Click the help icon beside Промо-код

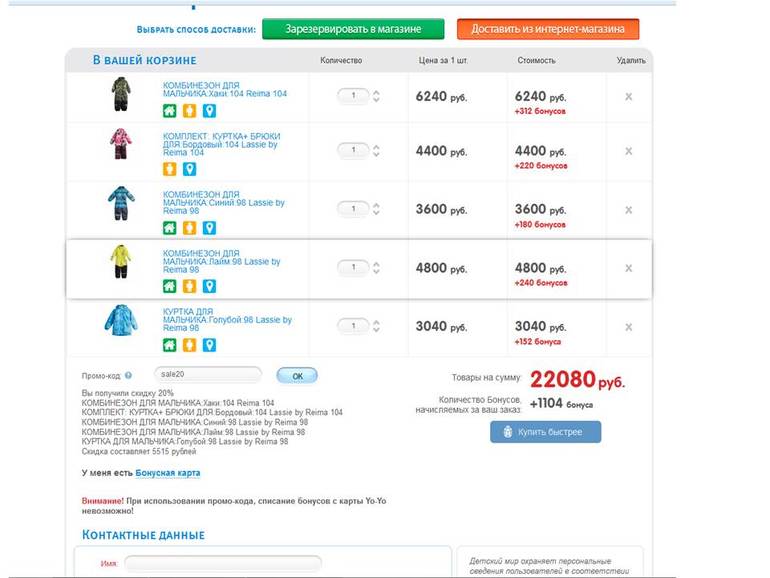click(x=129, y=376)
